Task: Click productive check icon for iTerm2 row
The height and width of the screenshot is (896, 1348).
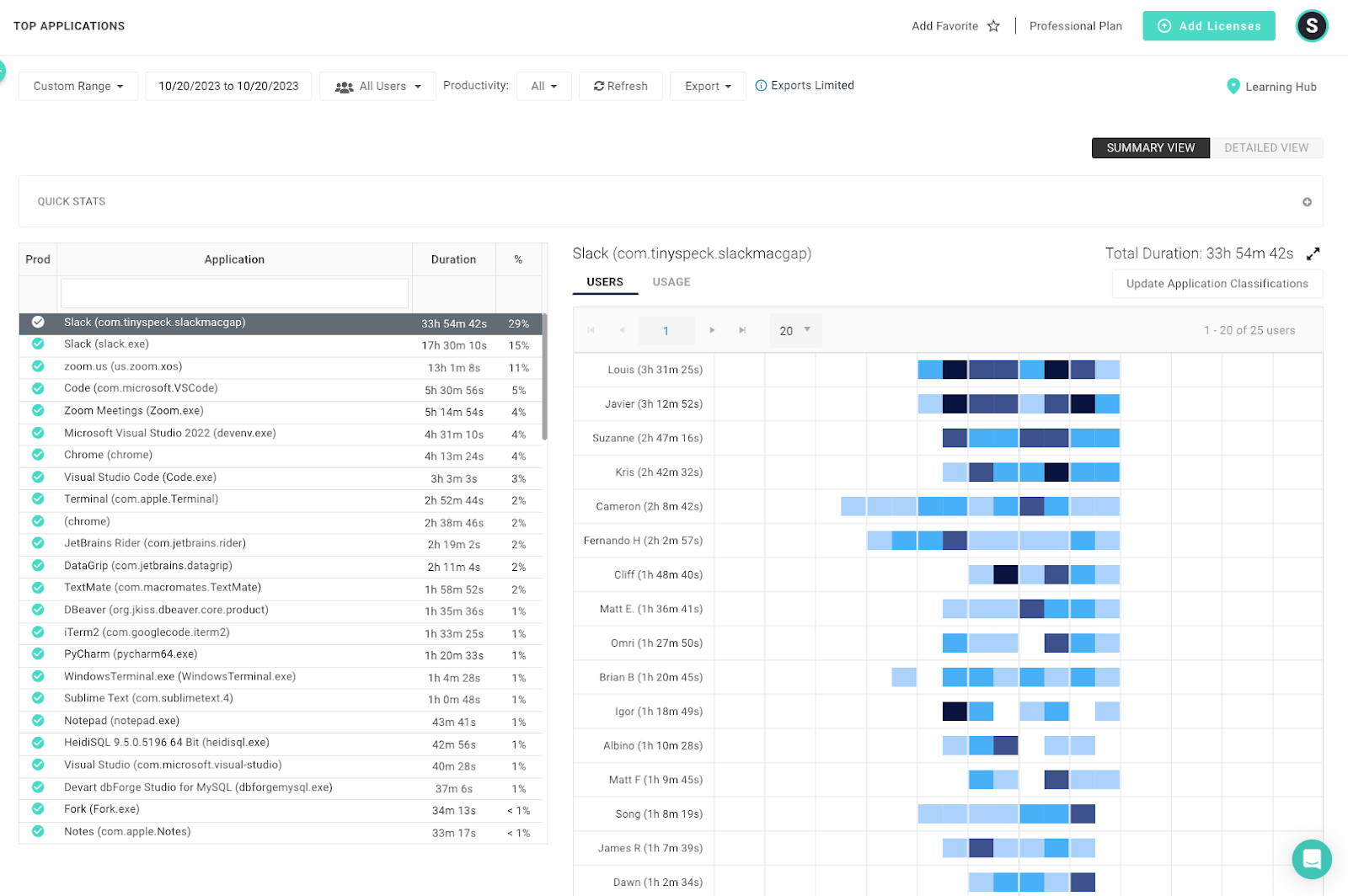Action: click(x=38, y=632)
